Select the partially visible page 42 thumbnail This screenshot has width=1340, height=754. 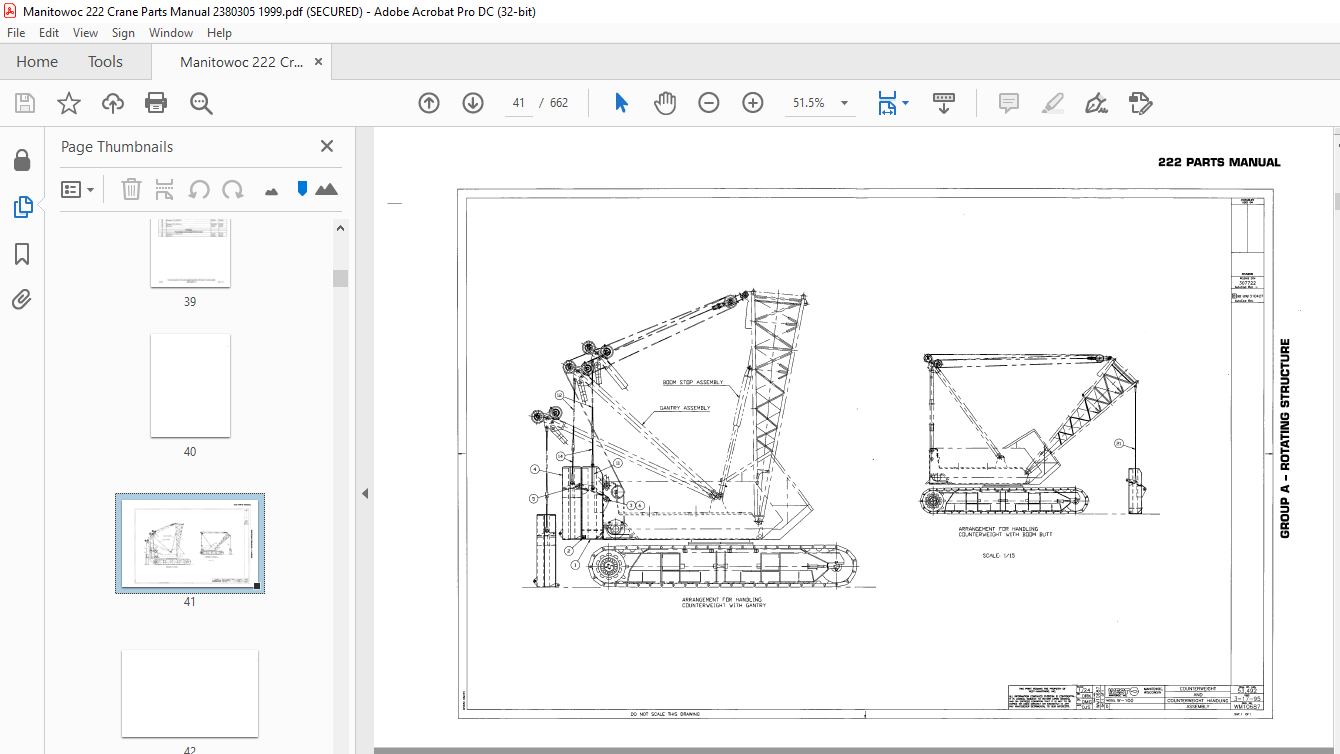(x=190, y=695)
